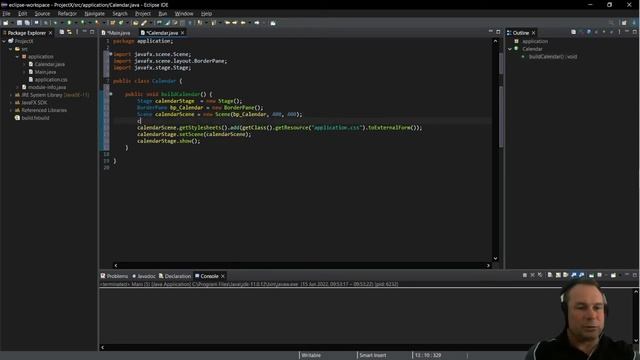The width and height of the screenshot is (640, 360).
Task: Close the Calendar.java editor tab
Action: pos(182,33)
